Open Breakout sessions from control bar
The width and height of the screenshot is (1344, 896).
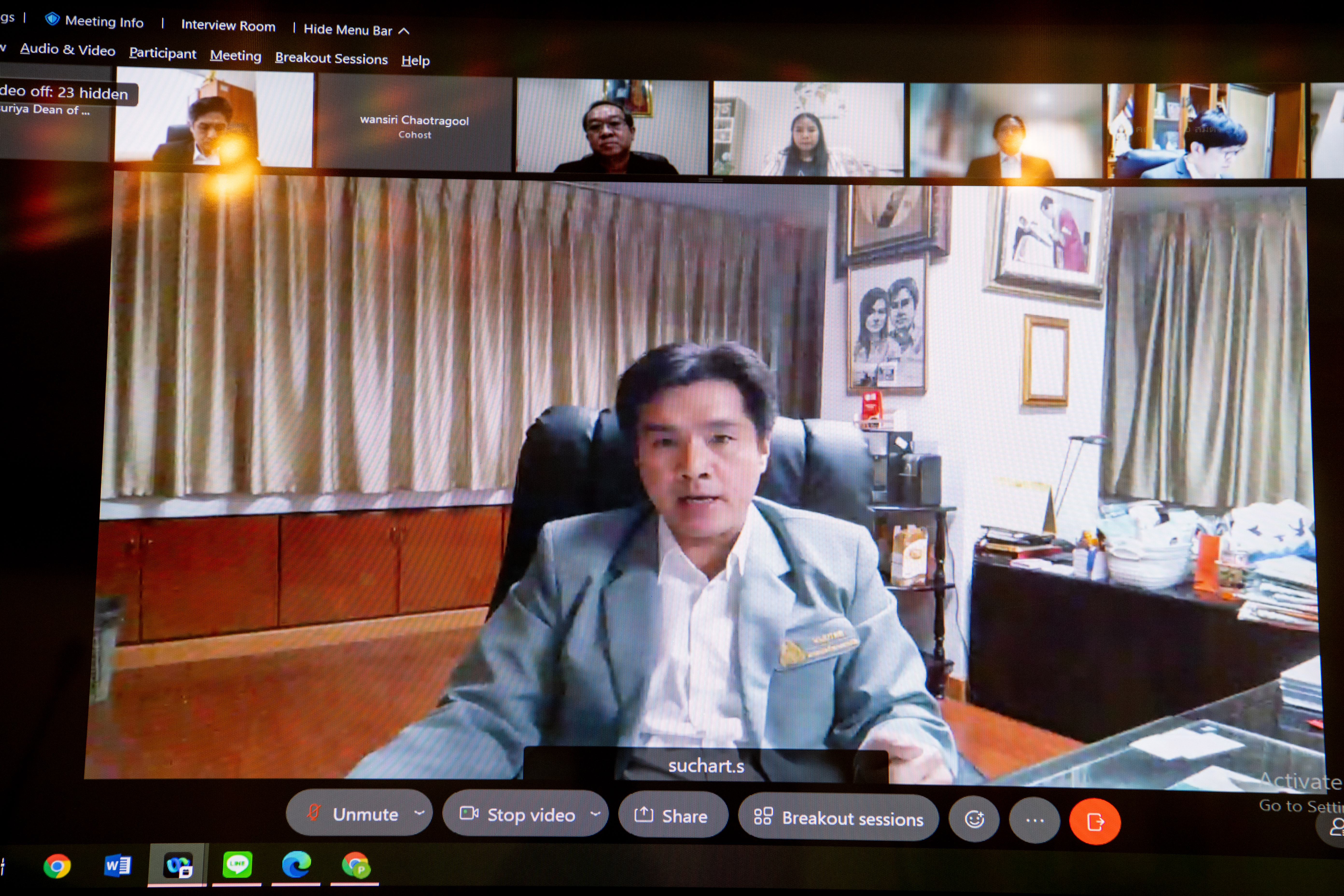pyautogui.click(x=838, y=818)
